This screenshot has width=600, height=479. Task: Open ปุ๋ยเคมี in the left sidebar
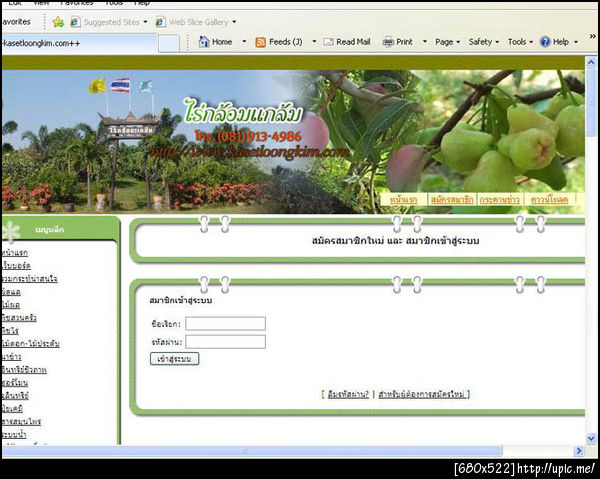click(12, 409)
